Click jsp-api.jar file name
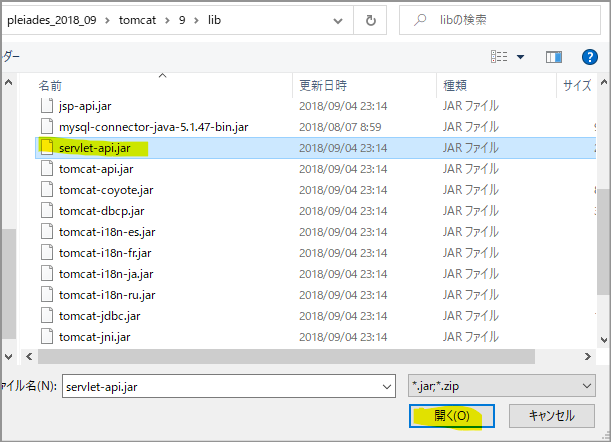 pos(85,106)
